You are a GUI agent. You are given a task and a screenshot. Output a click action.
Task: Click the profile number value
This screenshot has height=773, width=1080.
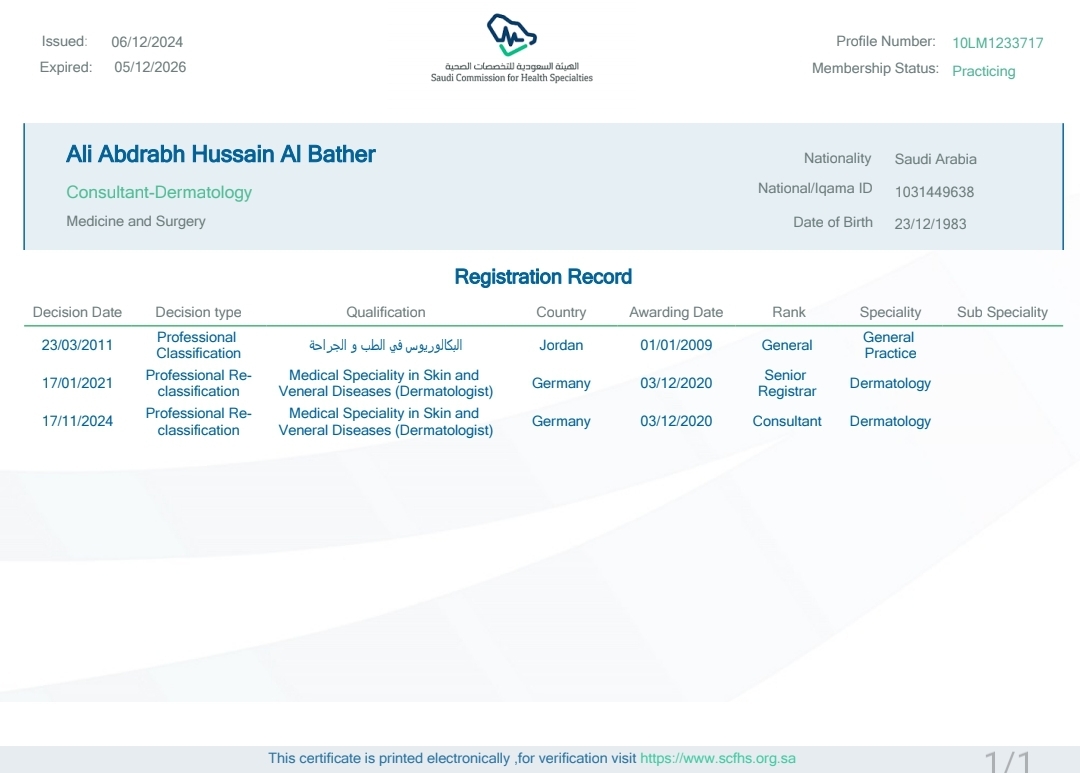[x=997, y=43]
